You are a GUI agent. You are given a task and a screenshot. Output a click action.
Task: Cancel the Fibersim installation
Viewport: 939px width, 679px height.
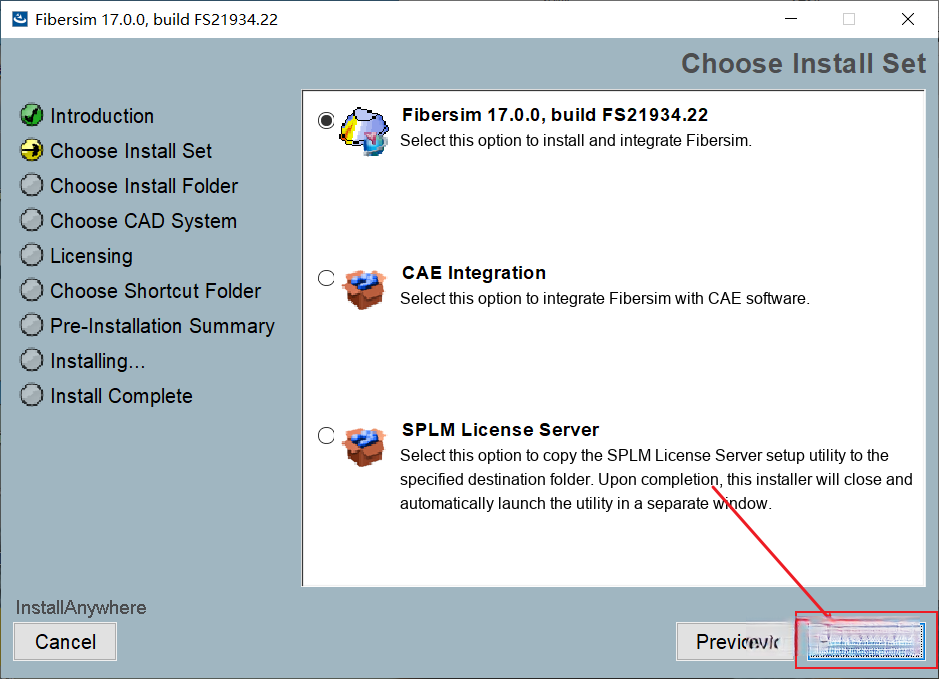pos(65,641)
